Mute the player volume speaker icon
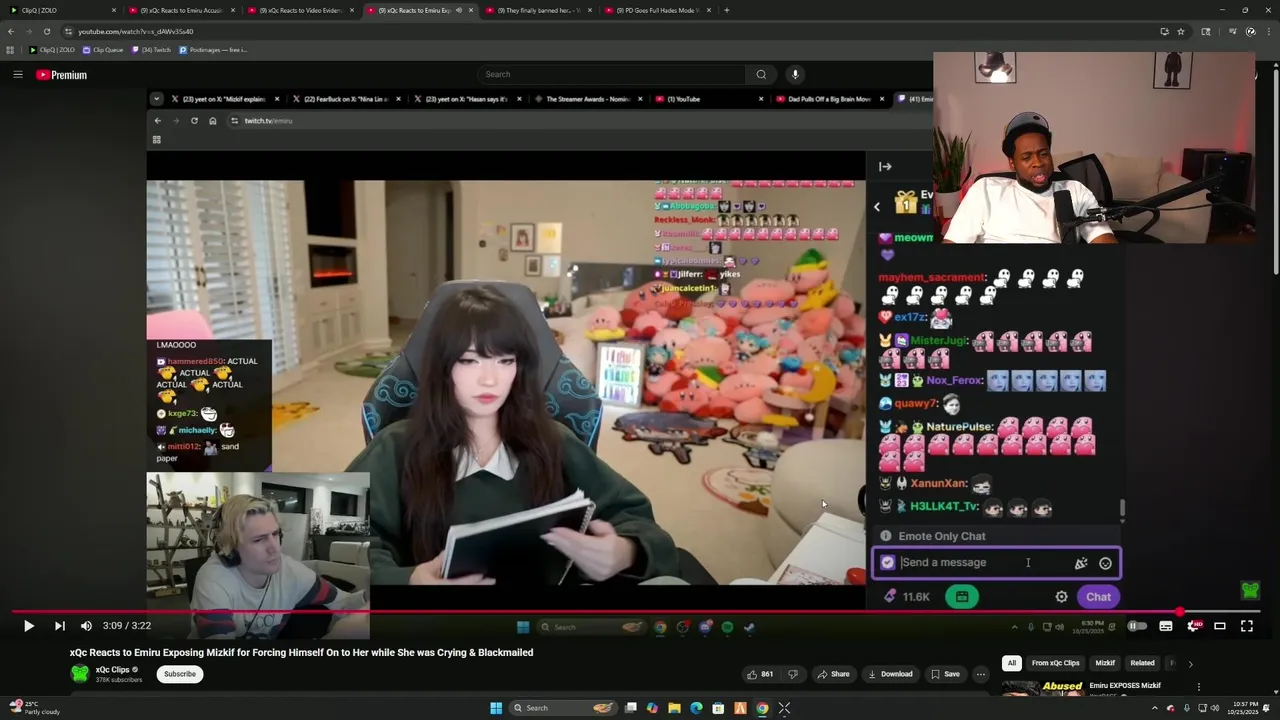Image resolution: width=1280 pixels, height=720 pixels. (86, 626)
